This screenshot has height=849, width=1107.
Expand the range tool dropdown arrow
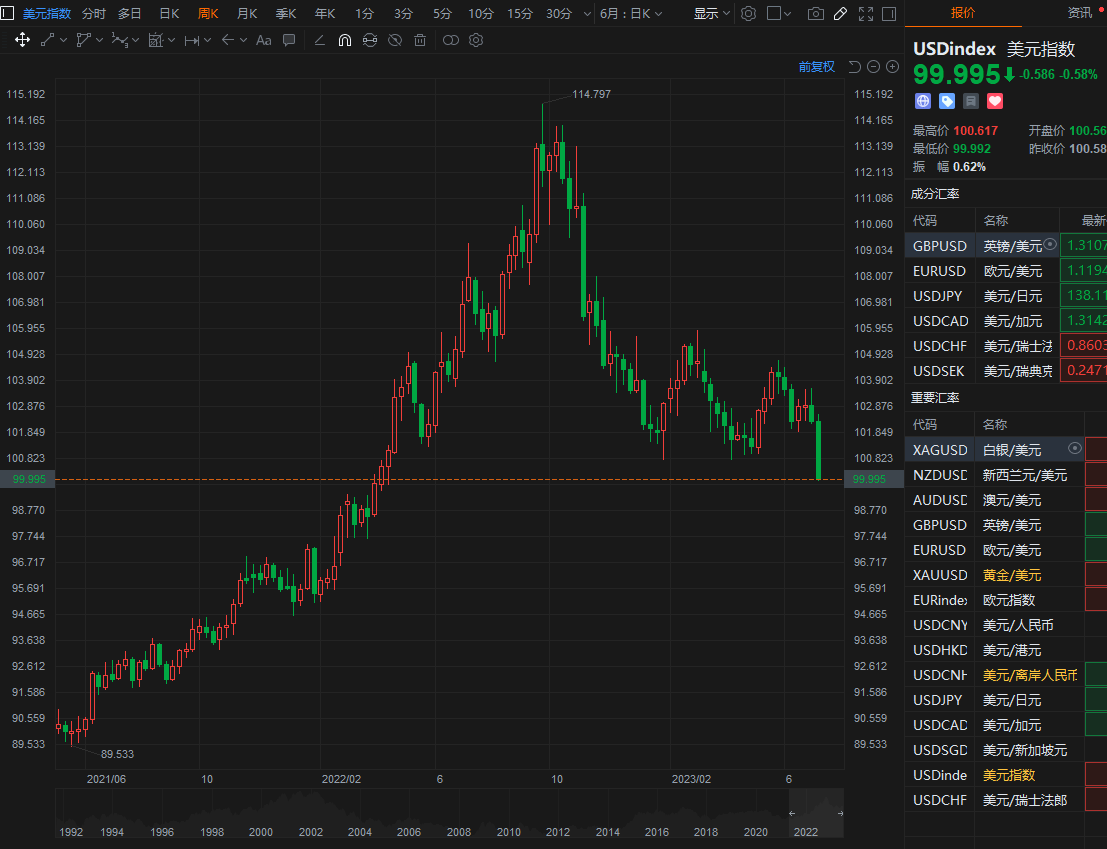(208, 40)
